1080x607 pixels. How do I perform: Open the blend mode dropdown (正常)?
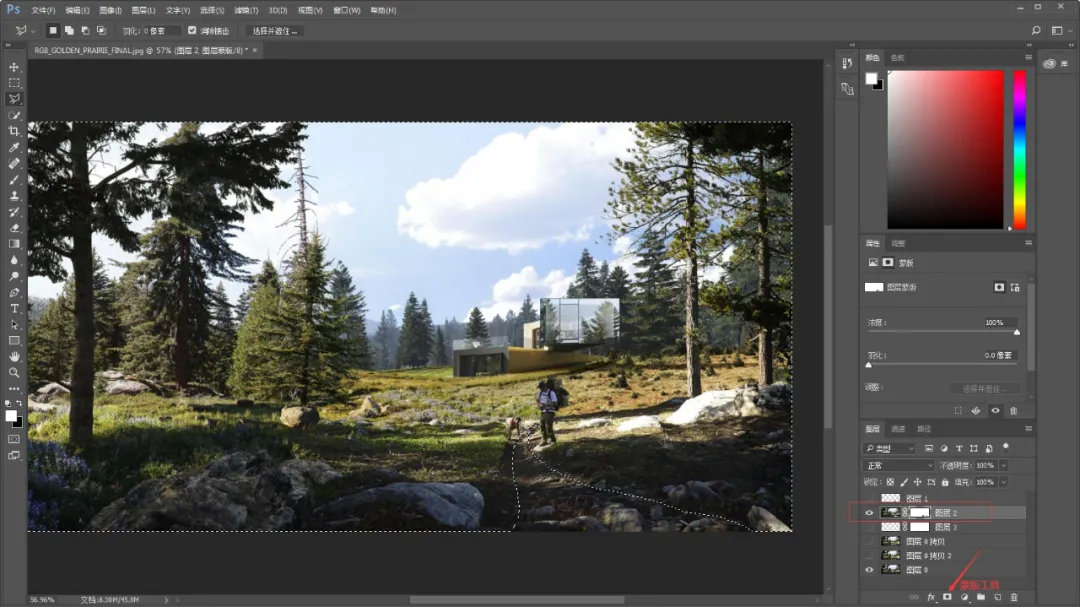(x=897, y=466)
